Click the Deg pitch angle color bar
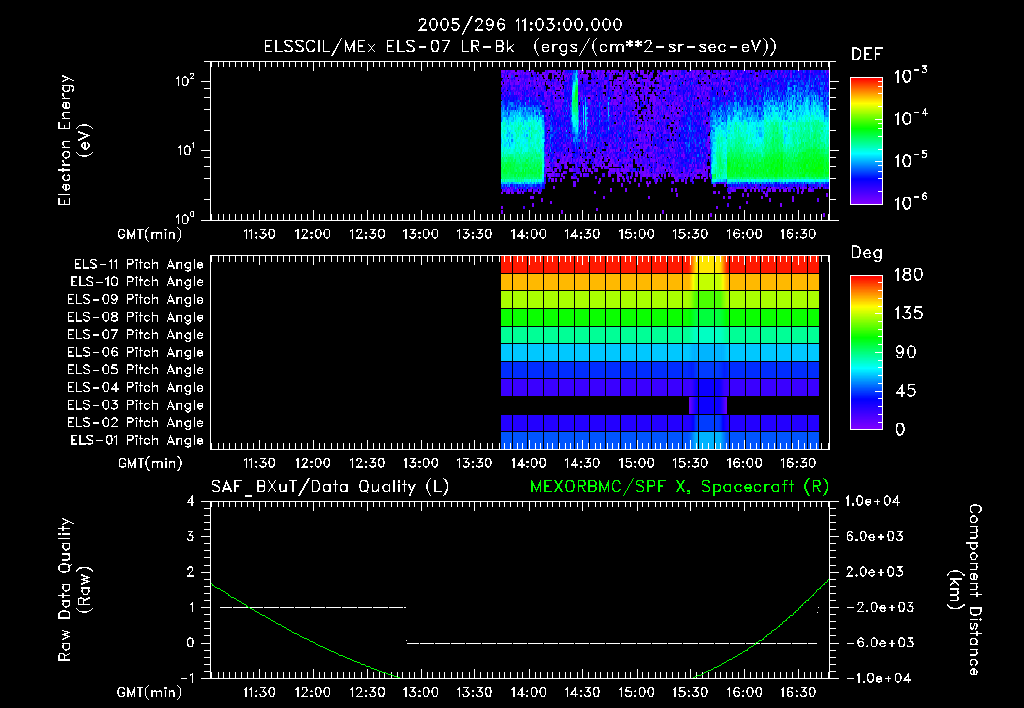This screenshot has width=1024, height=708. [866, 352]
